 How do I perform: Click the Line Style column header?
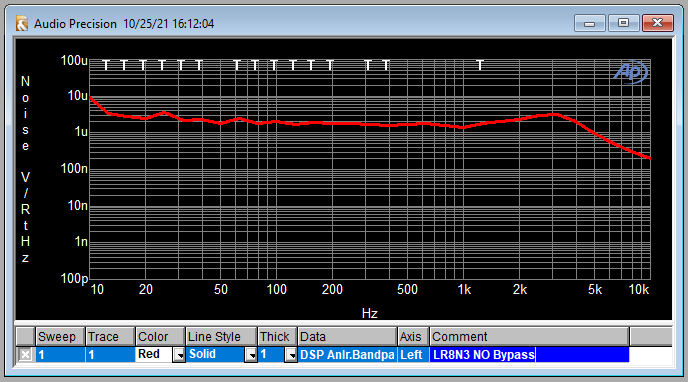pos(221,337)
